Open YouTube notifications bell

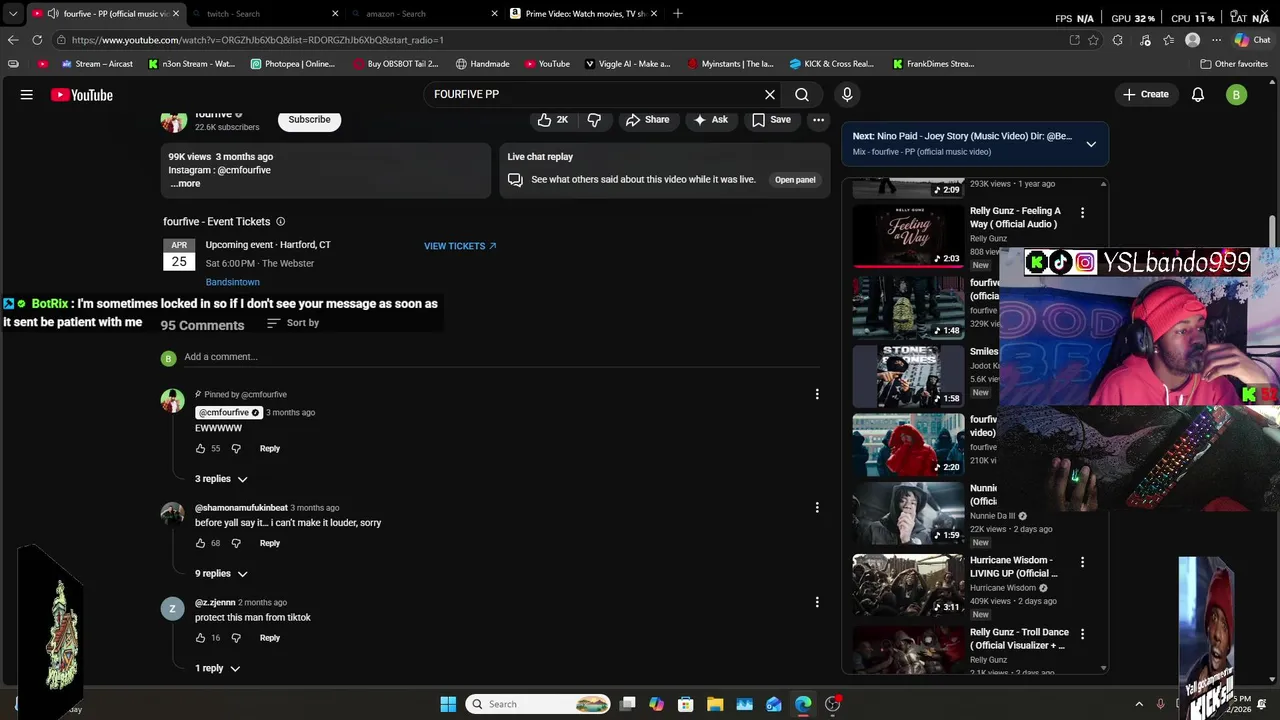(1198, 95)
